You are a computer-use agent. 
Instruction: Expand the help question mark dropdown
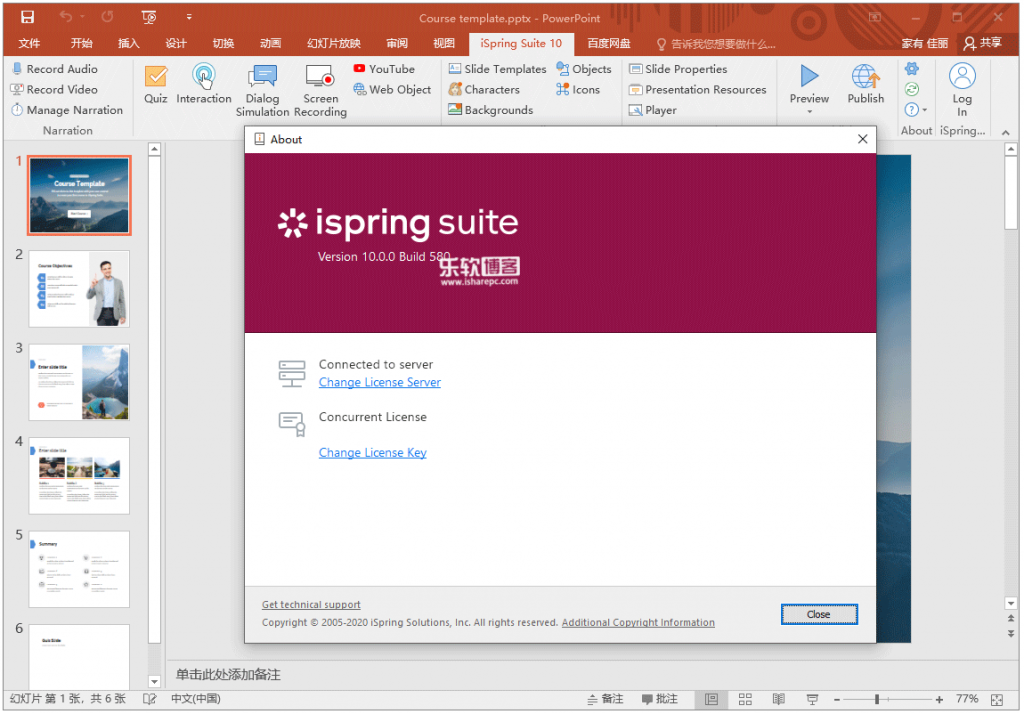[924, 110]
